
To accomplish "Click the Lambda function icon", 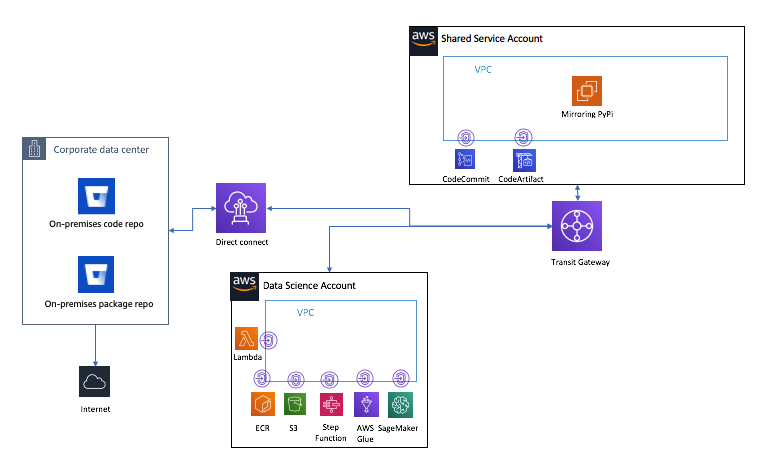I will coord(247,339).
